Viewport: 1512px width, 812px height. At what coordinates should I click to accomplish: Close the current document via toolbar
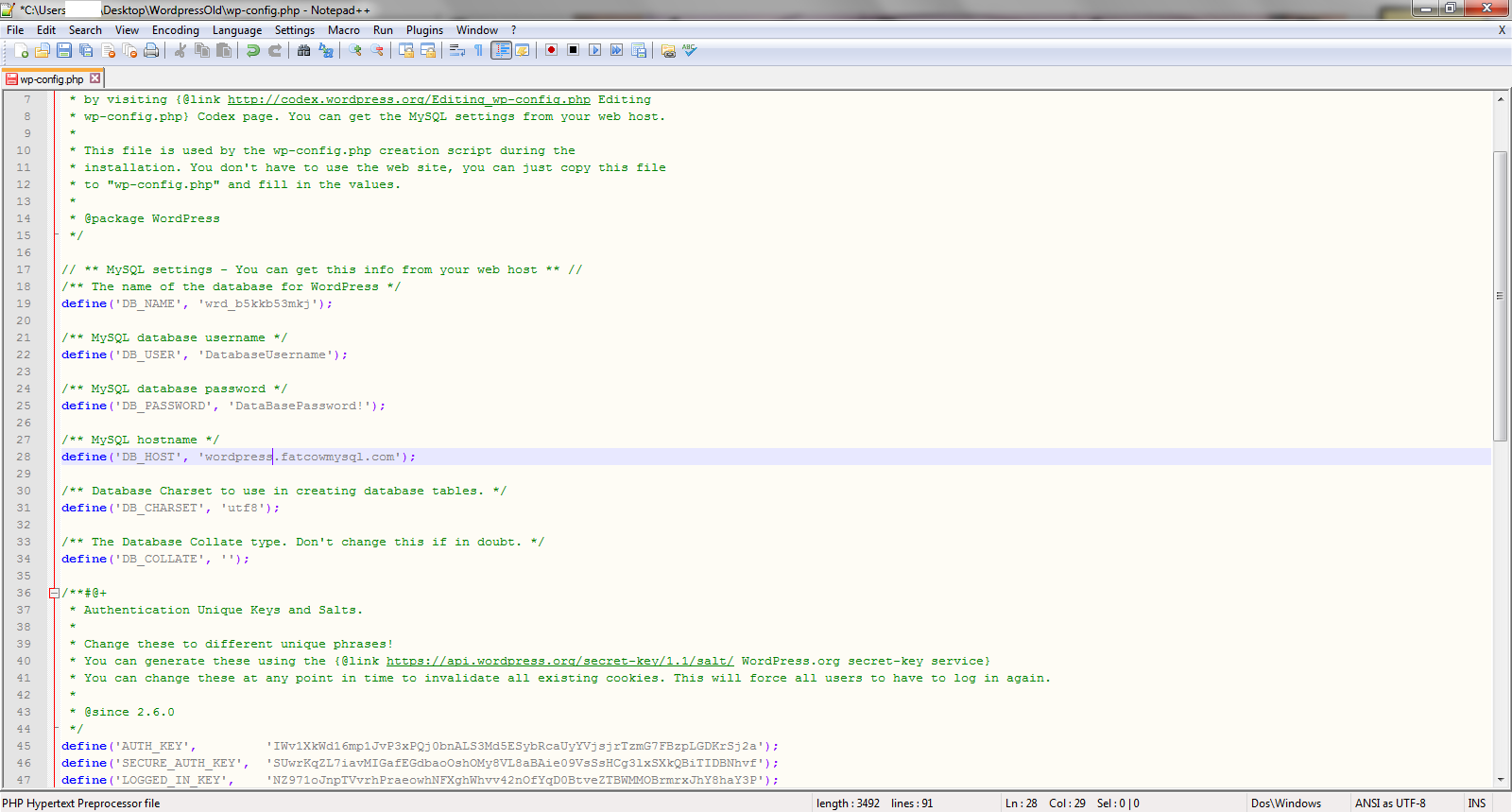[108, 50]
